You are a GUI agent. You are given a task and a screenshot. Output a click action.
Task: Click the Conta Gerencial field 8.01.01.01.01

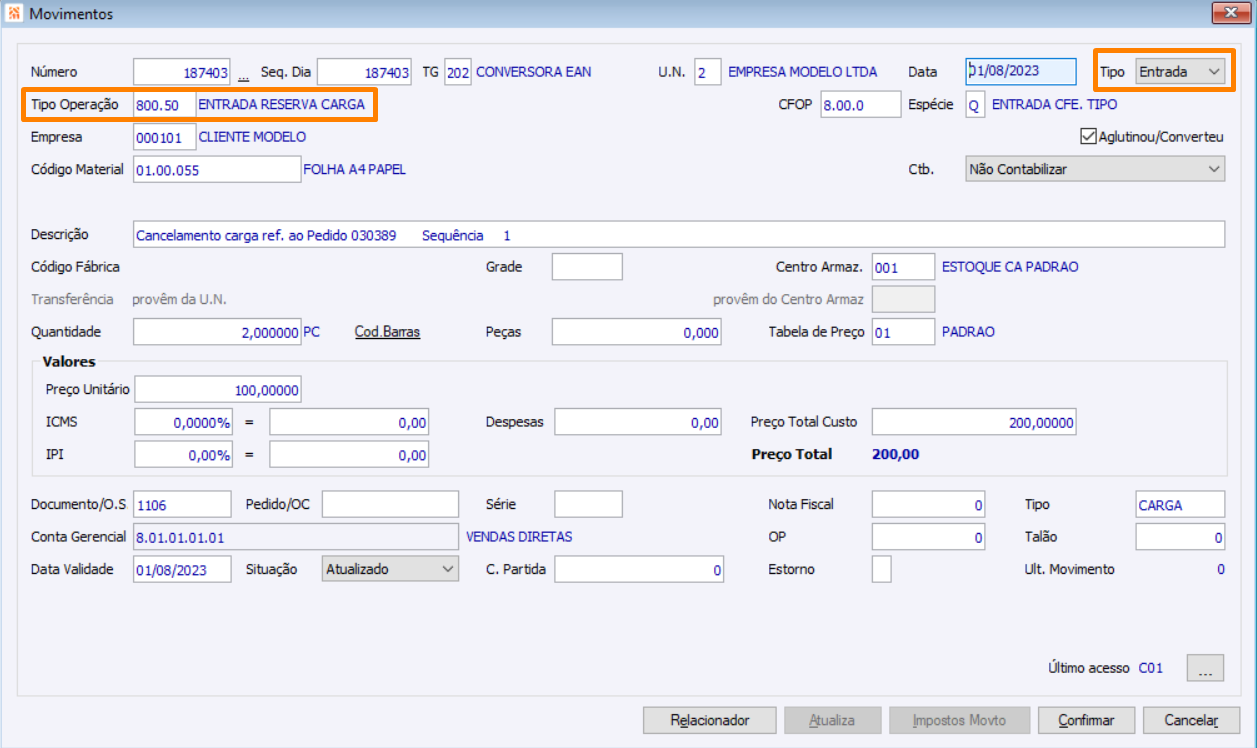tap(295, 537)
